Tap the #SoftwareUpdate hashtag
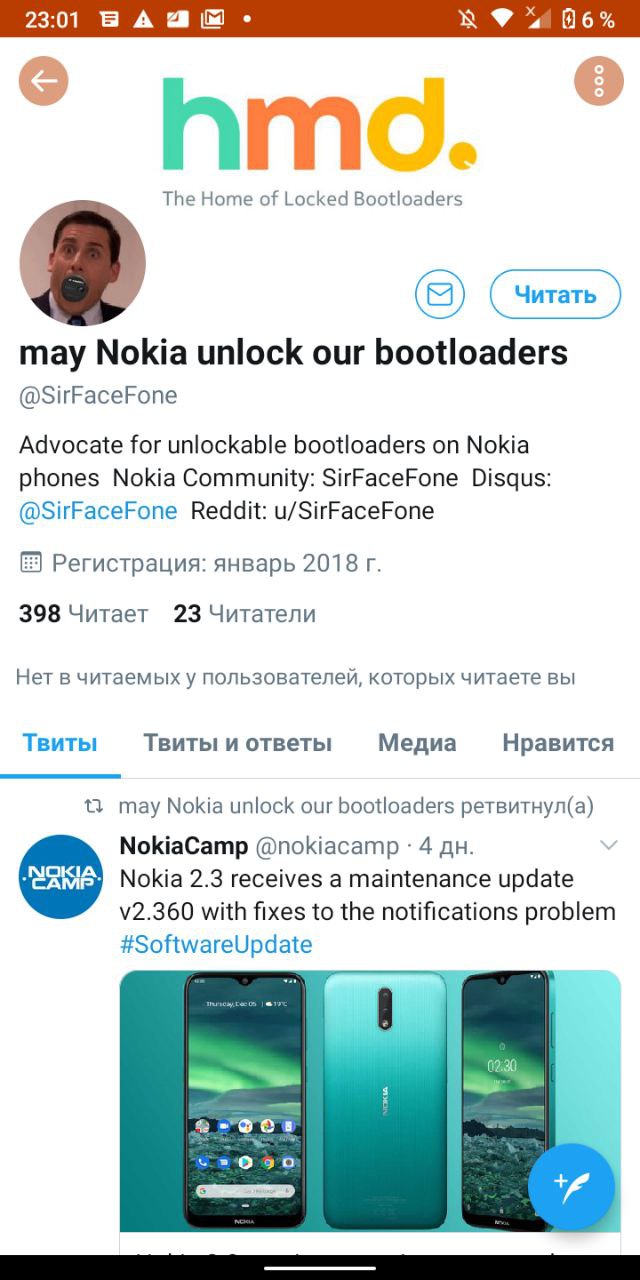 coord(216,944)
